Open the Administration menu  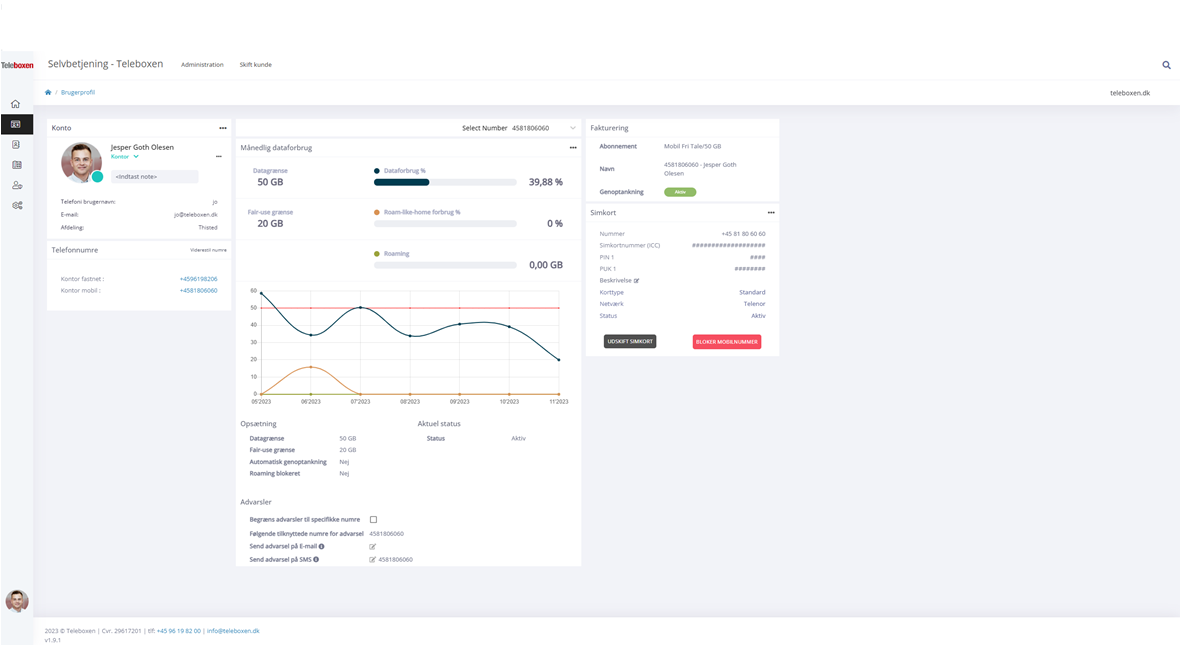202,65
